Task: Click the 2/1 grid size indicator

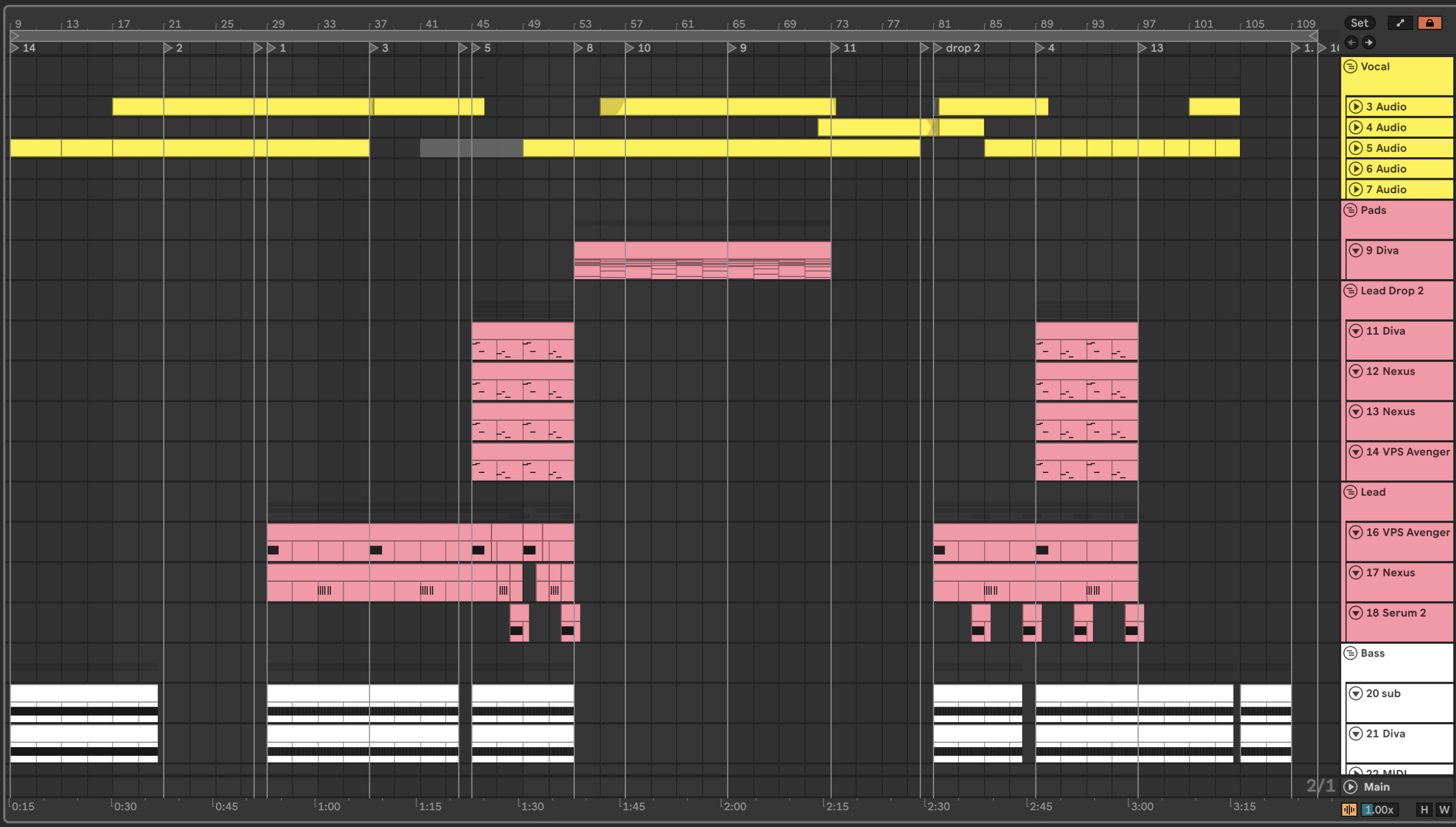Action: tap(1320, 786)
